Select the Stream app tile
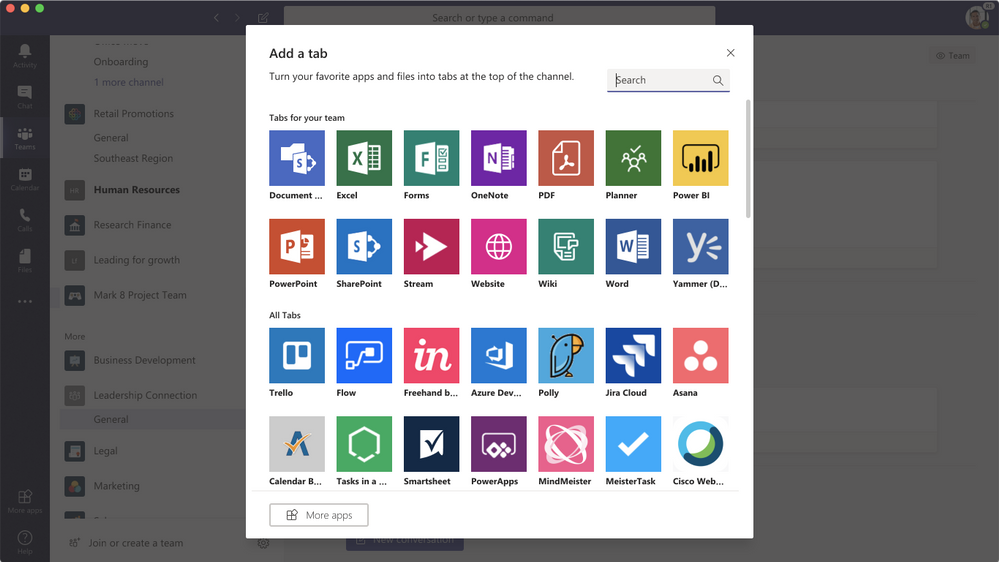This screenshot has height=562, width=999. click(x=431, y=247)
